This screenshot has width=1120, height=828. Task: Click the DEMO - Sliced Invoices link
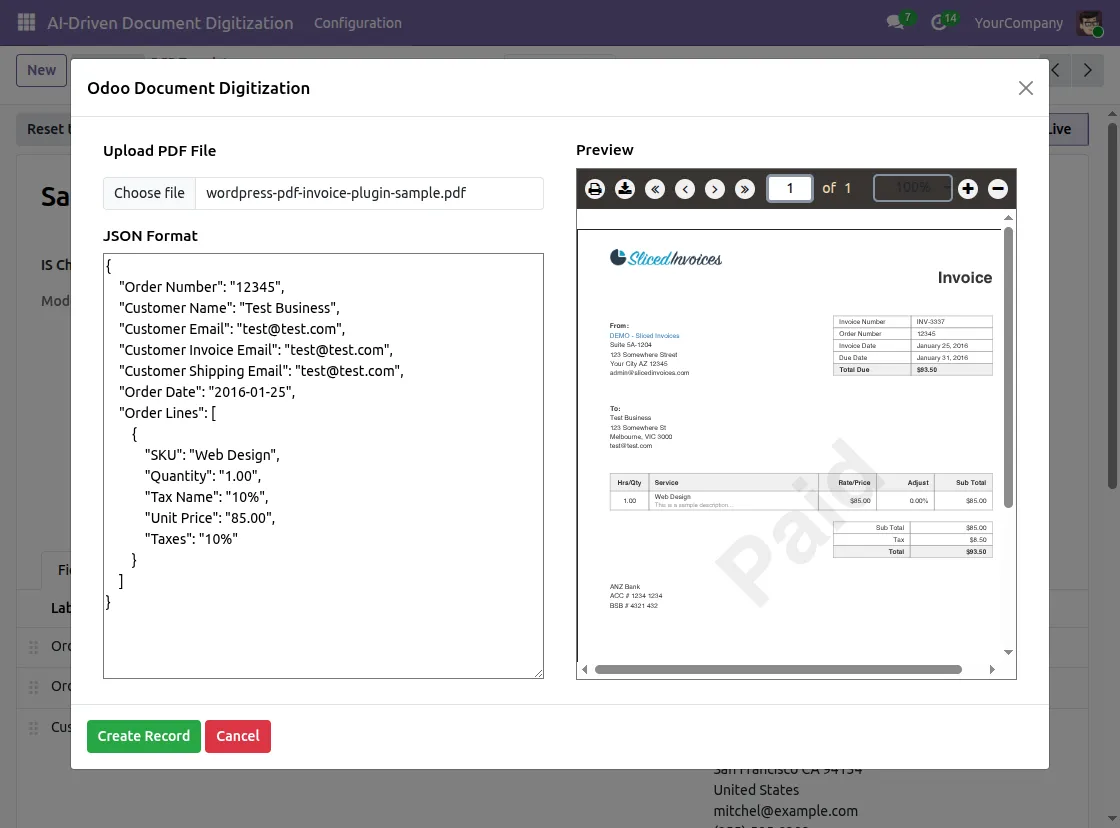[x=644, y=335]
